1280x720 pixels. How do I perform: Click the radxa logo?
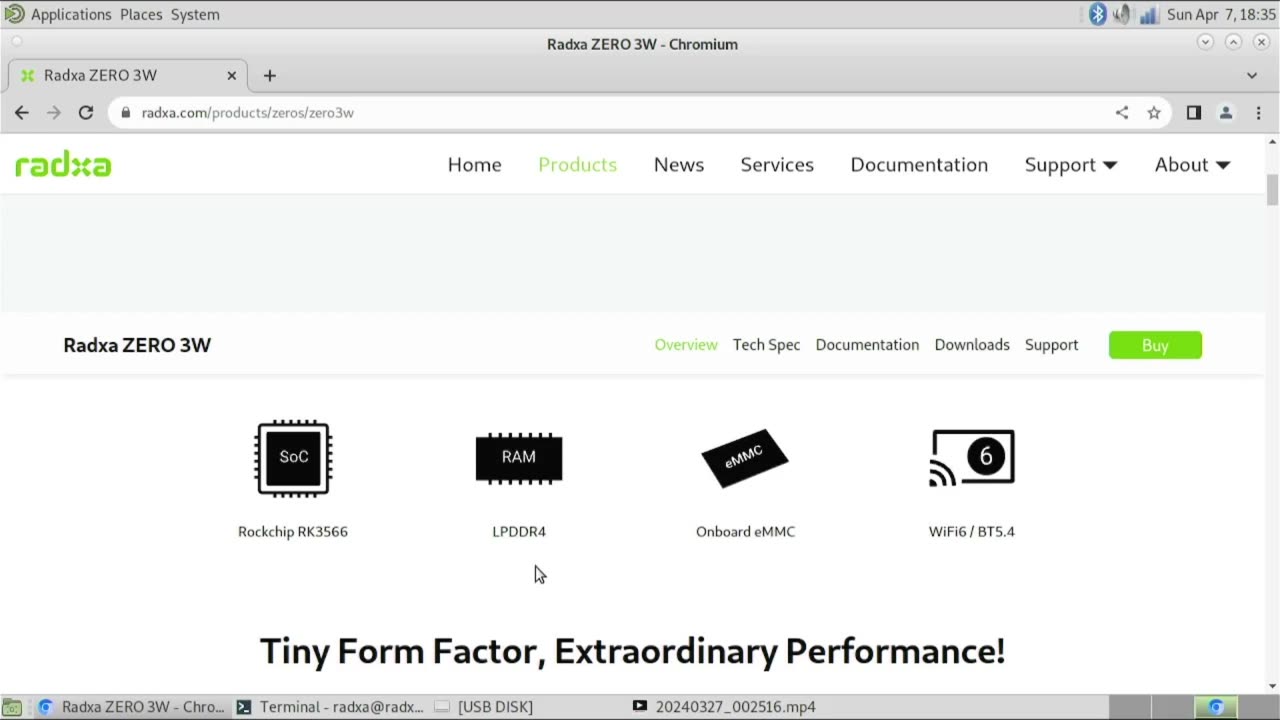coord(63,165)
